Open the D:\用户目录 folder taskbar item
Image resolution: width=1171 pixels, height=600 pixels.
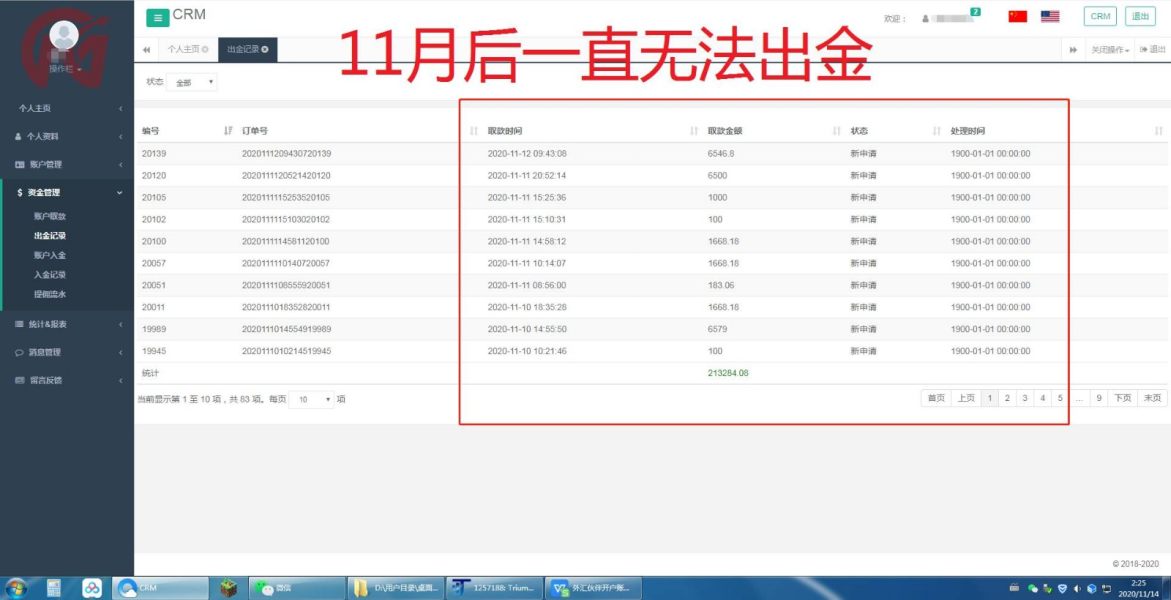(x=397, y=588)
